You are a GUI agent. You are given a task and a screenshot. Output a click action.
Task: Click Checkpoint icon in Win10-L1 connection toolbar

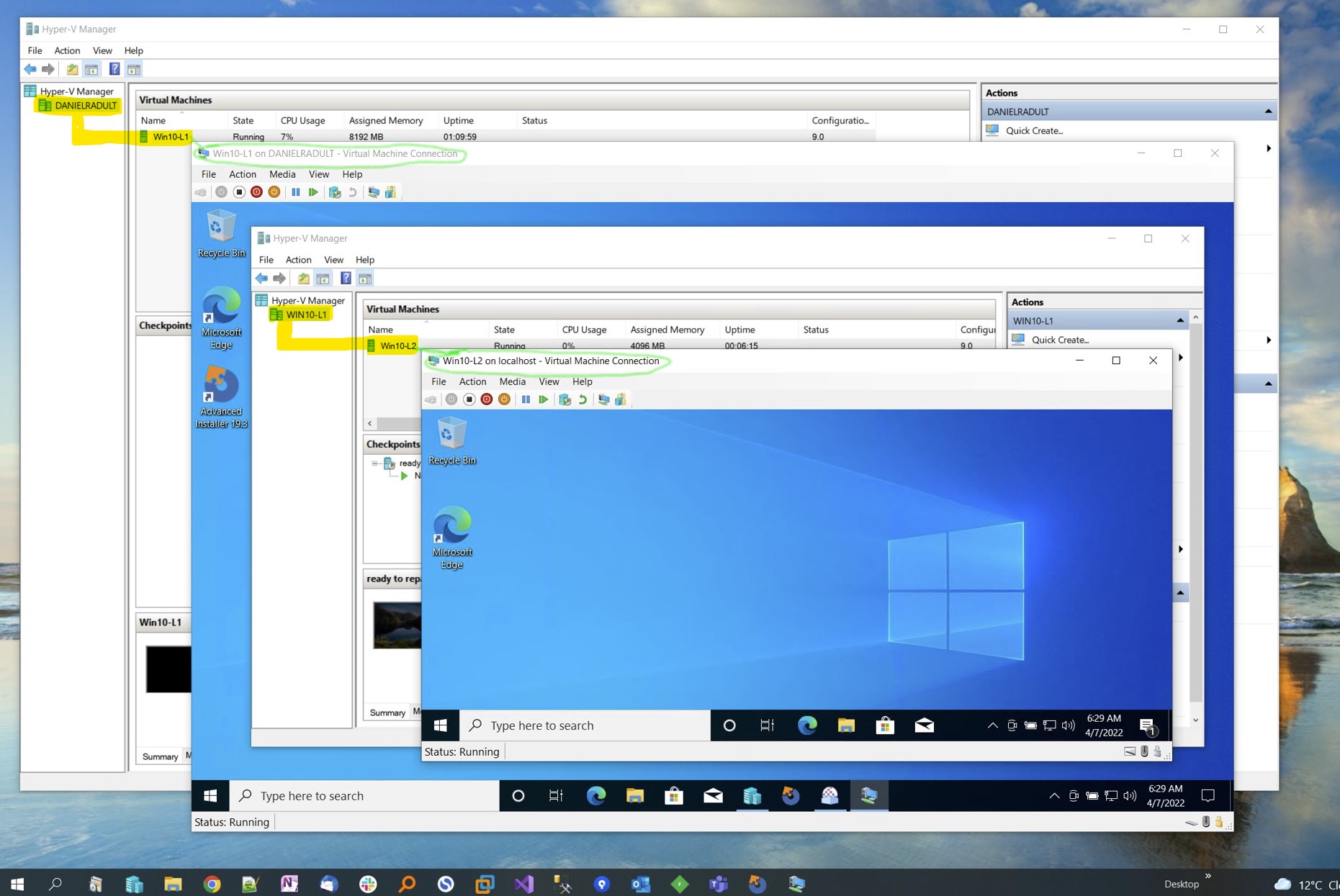pyautogui.click(x=335, y=192)
